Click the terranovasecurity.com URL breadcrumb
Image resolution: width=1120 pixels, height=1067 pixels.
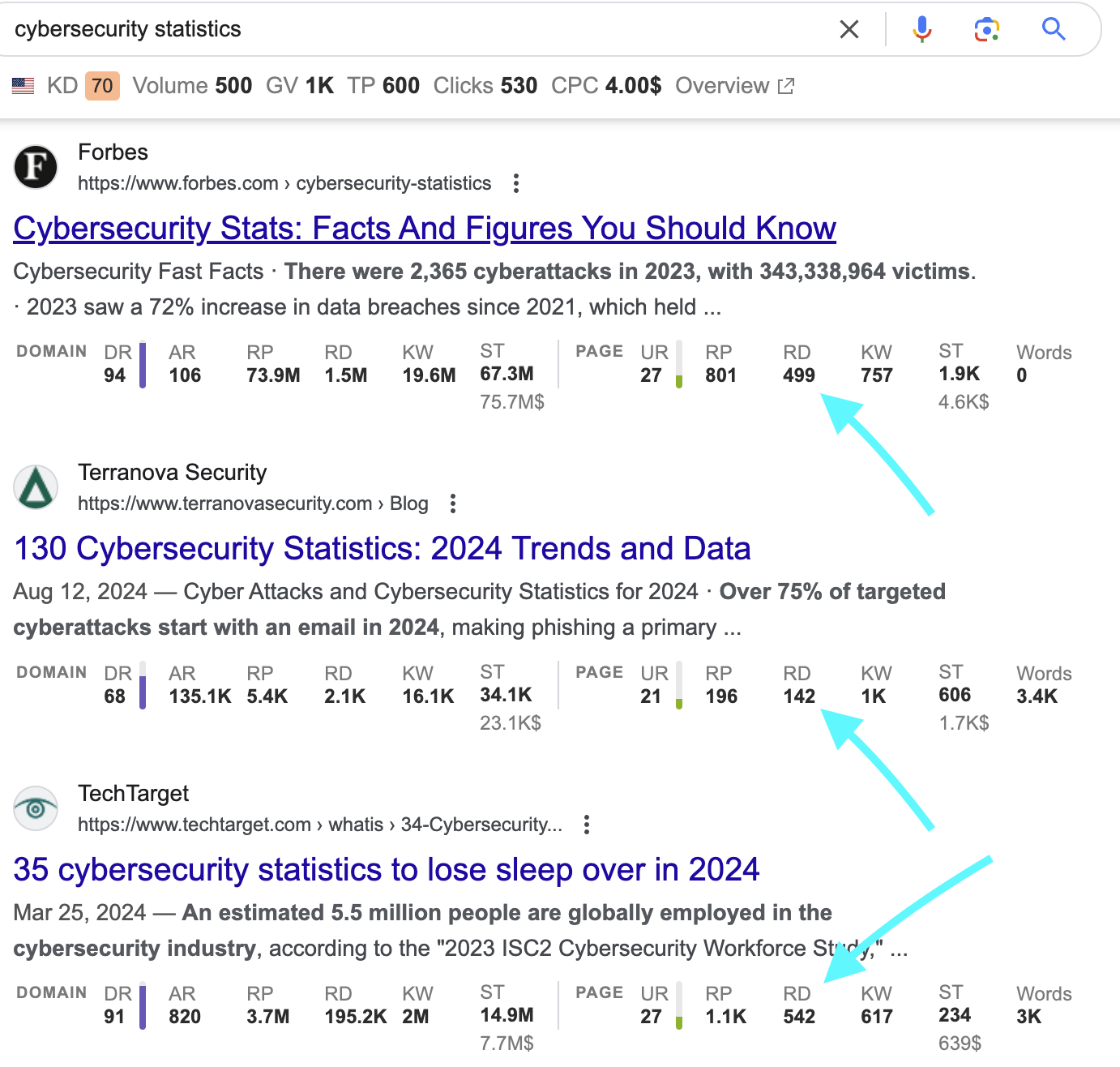[x=253, y=504]
